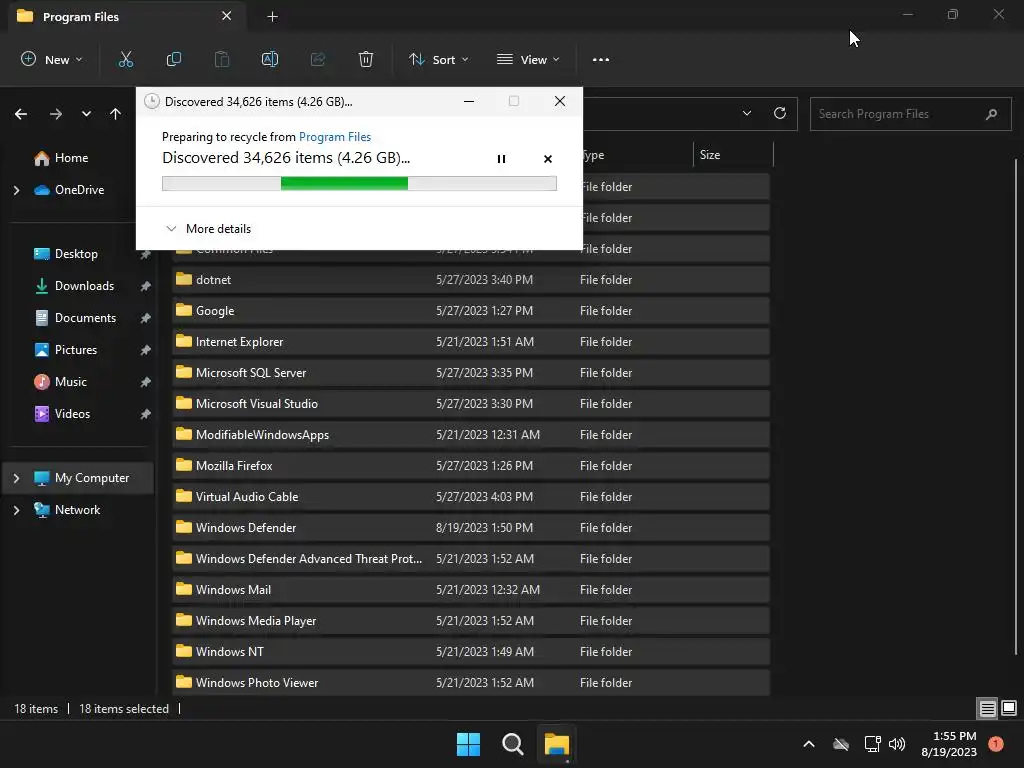This screenshot has height=768, width=1024.
Task: Select the Windows Media Player folder
Action: coord(470,621)
